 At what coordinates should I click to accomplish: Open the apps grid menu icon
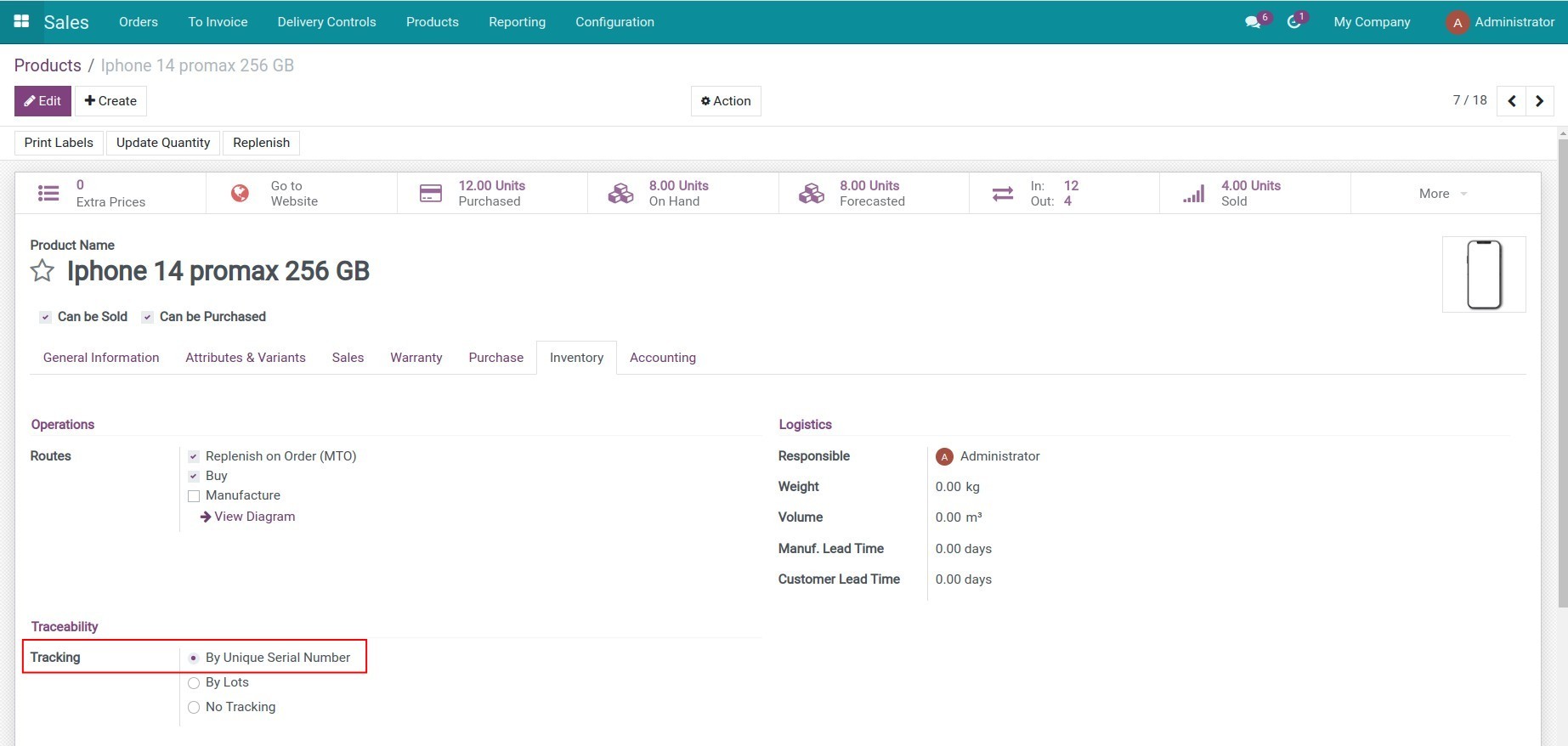[x=22, y=21]
